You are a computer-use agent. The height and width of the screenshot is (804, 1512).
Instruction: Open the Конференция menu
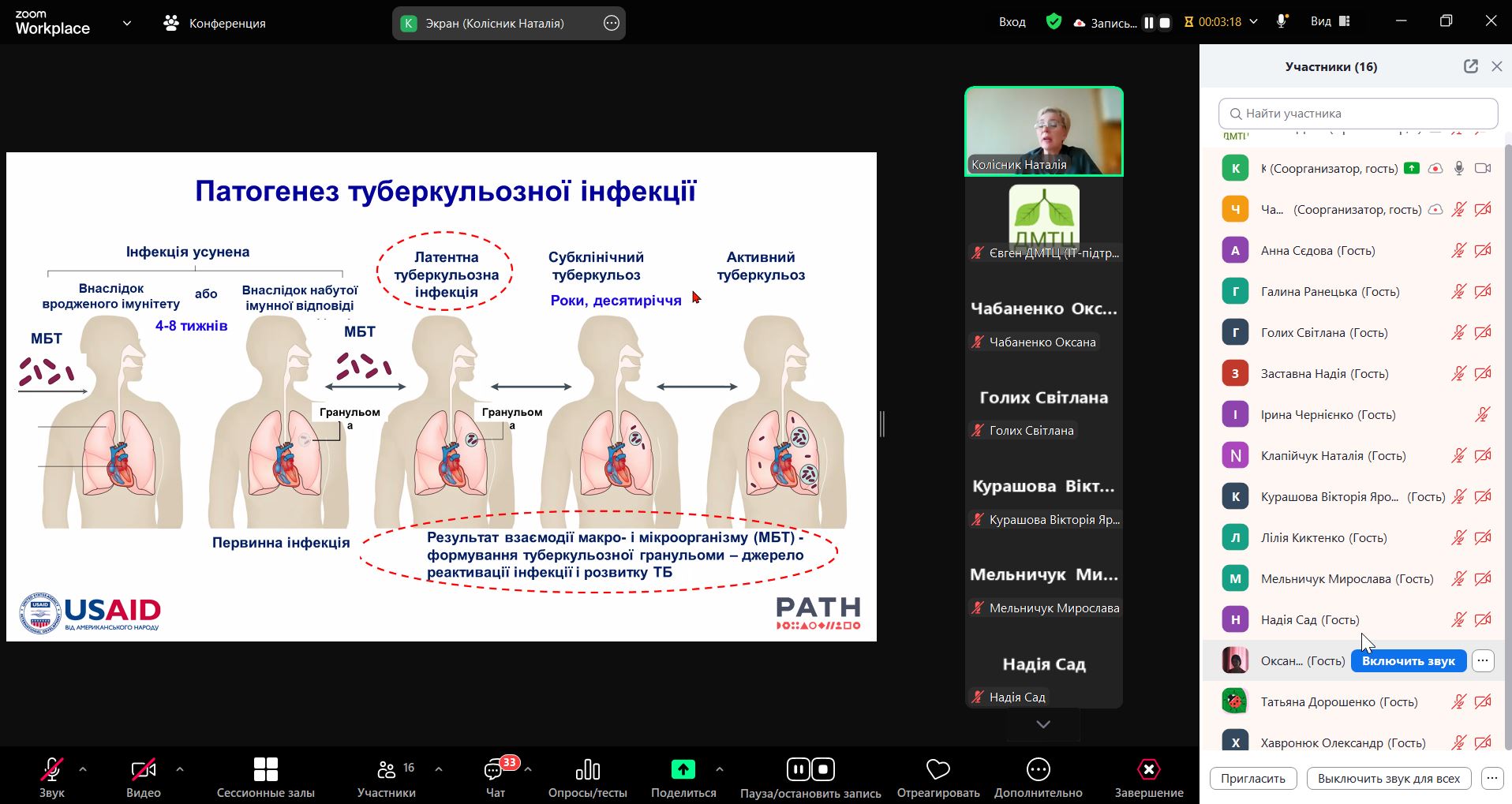click(215, 23)
